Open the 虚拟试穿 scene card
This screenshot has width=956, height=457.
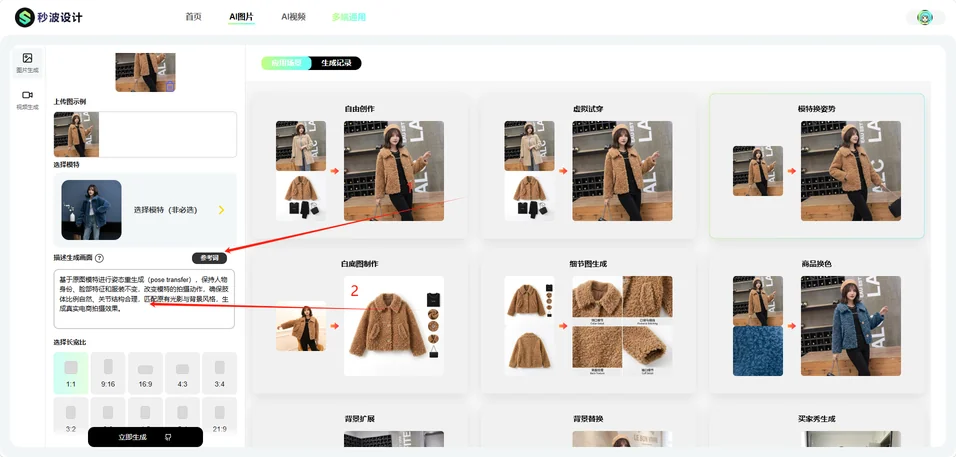[x=588, y=166]
